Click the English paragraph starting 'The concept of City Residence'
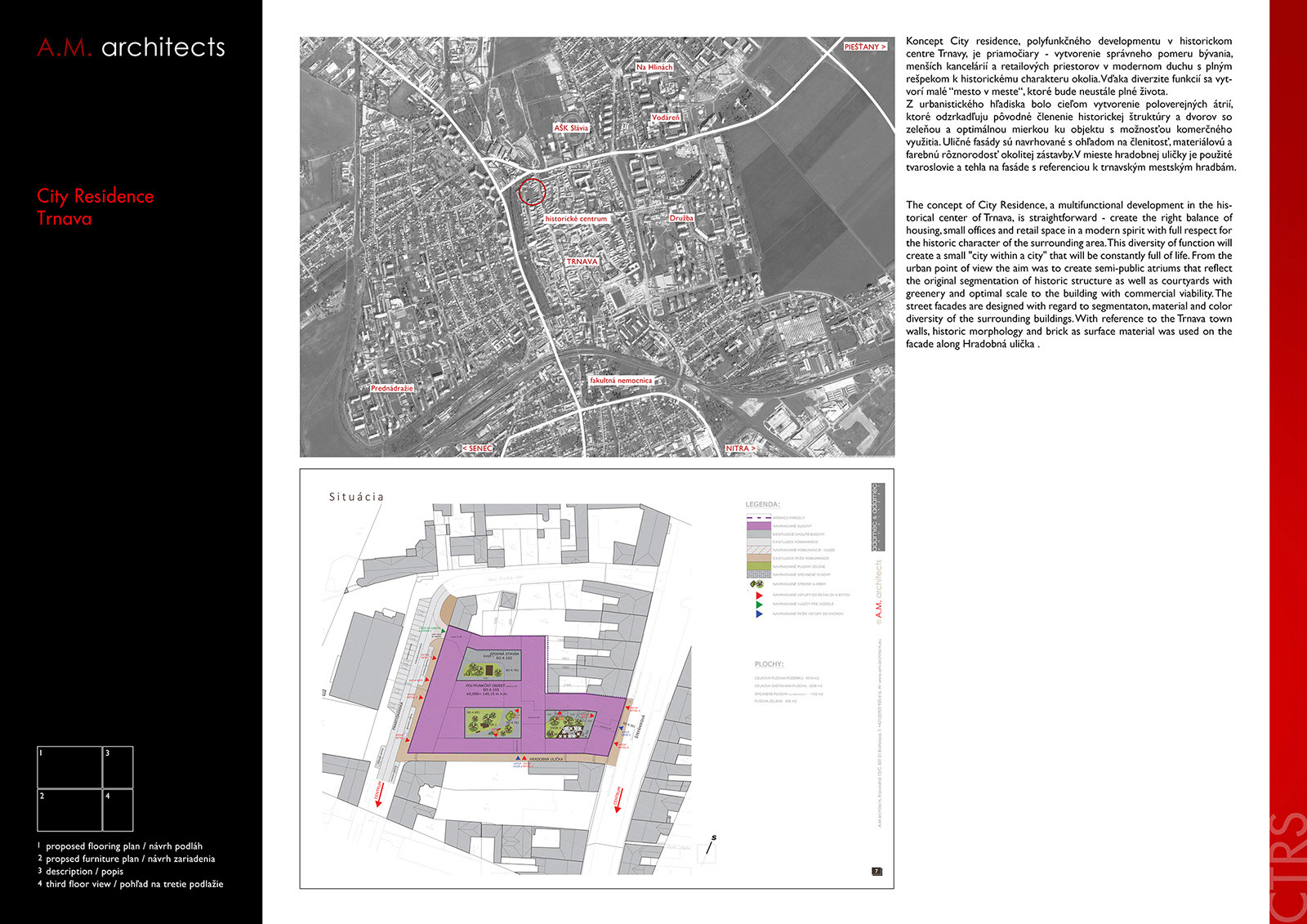Image resolution: width=1307 pixels, height=924 pixels. click(x=1069, y=275)
